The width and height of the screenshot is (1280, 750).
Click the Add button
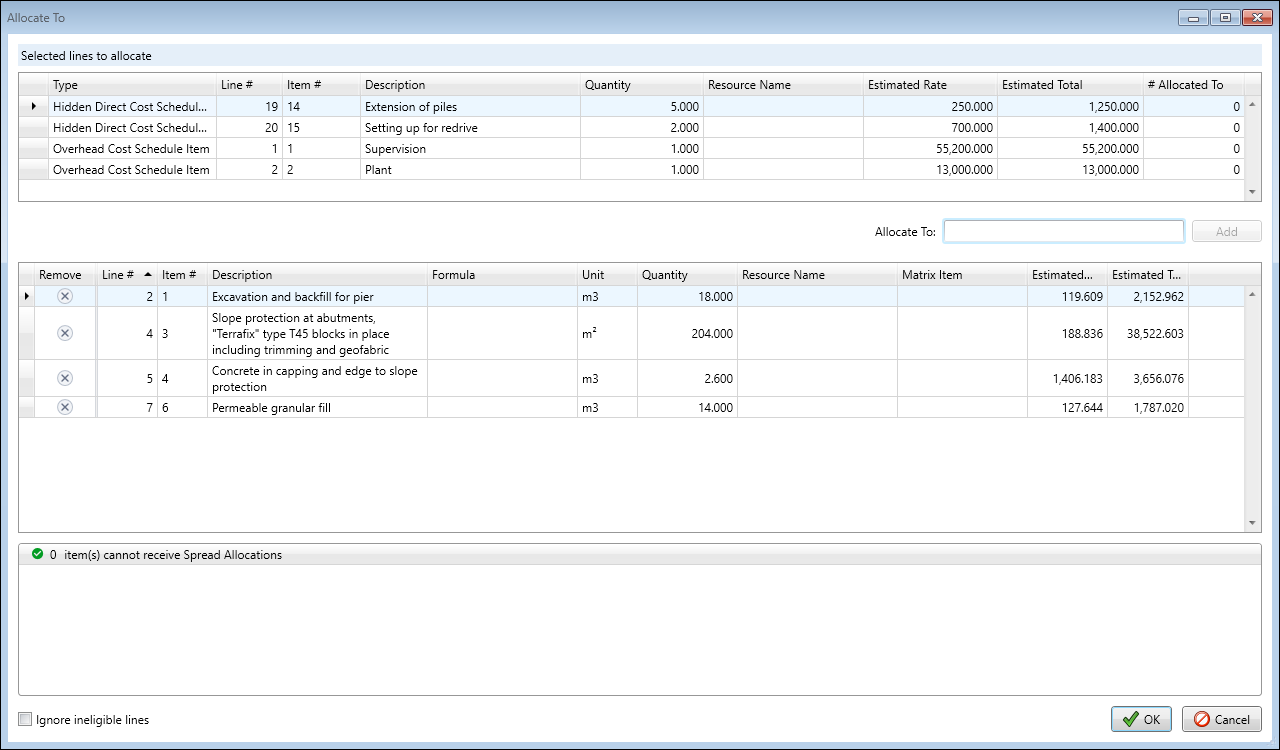[1226, 232]
